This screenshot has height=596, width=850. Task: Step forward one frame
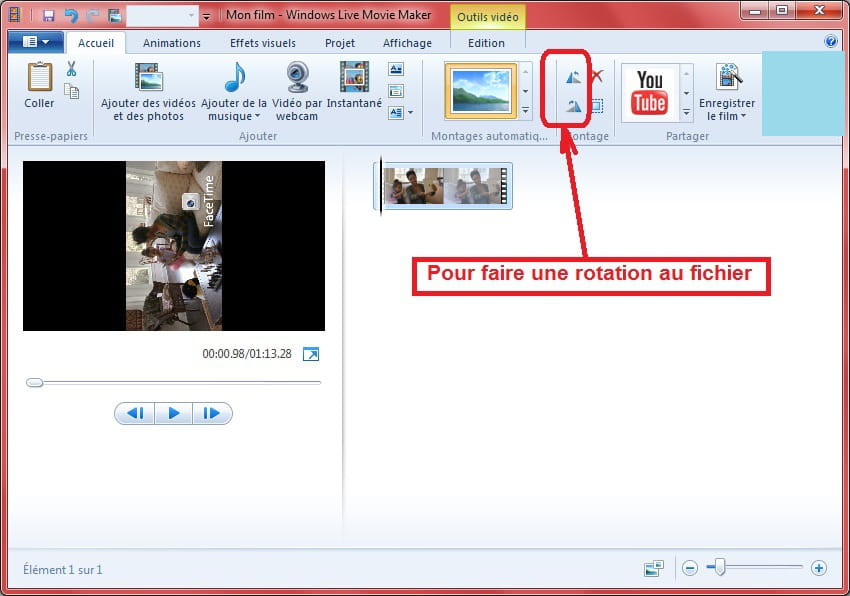tap(212, 413)
